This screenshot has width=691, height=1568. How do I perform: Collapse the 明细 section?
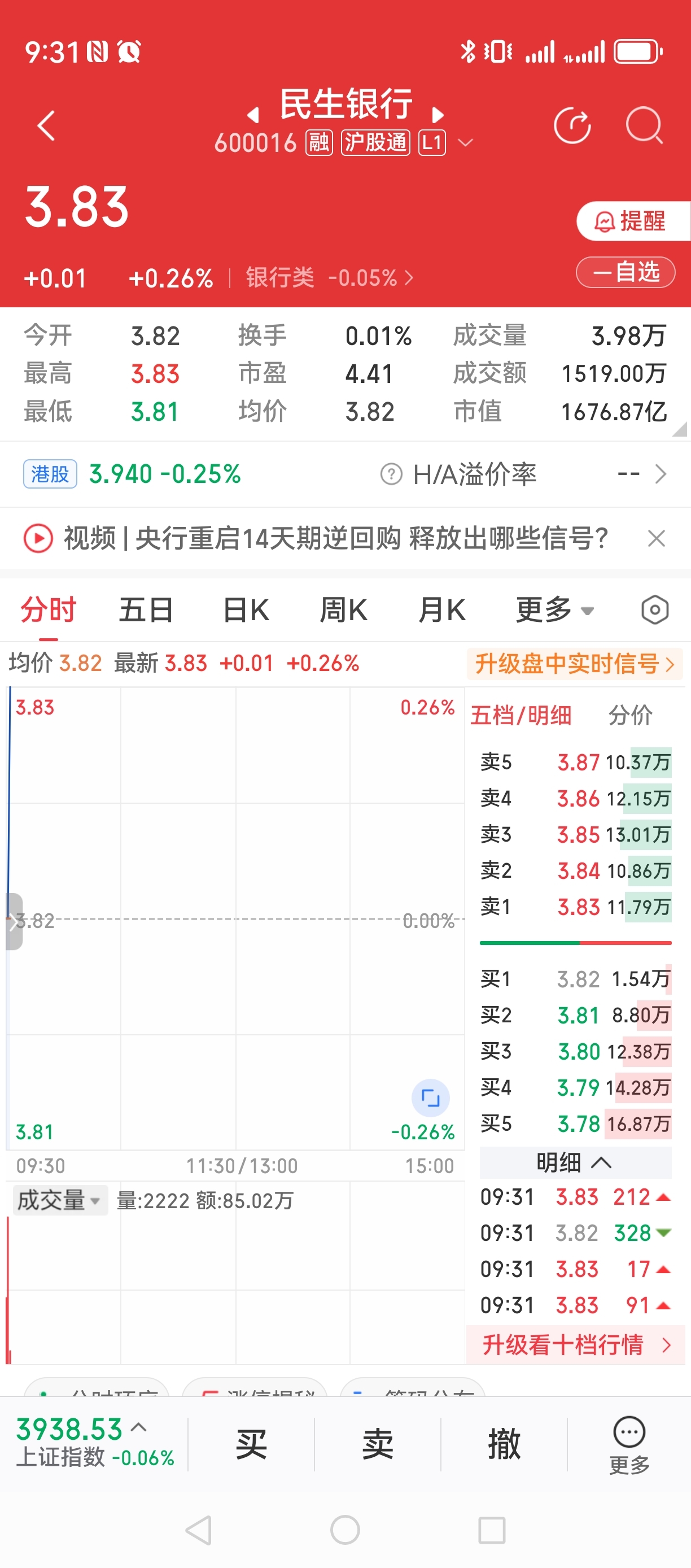575,1162
